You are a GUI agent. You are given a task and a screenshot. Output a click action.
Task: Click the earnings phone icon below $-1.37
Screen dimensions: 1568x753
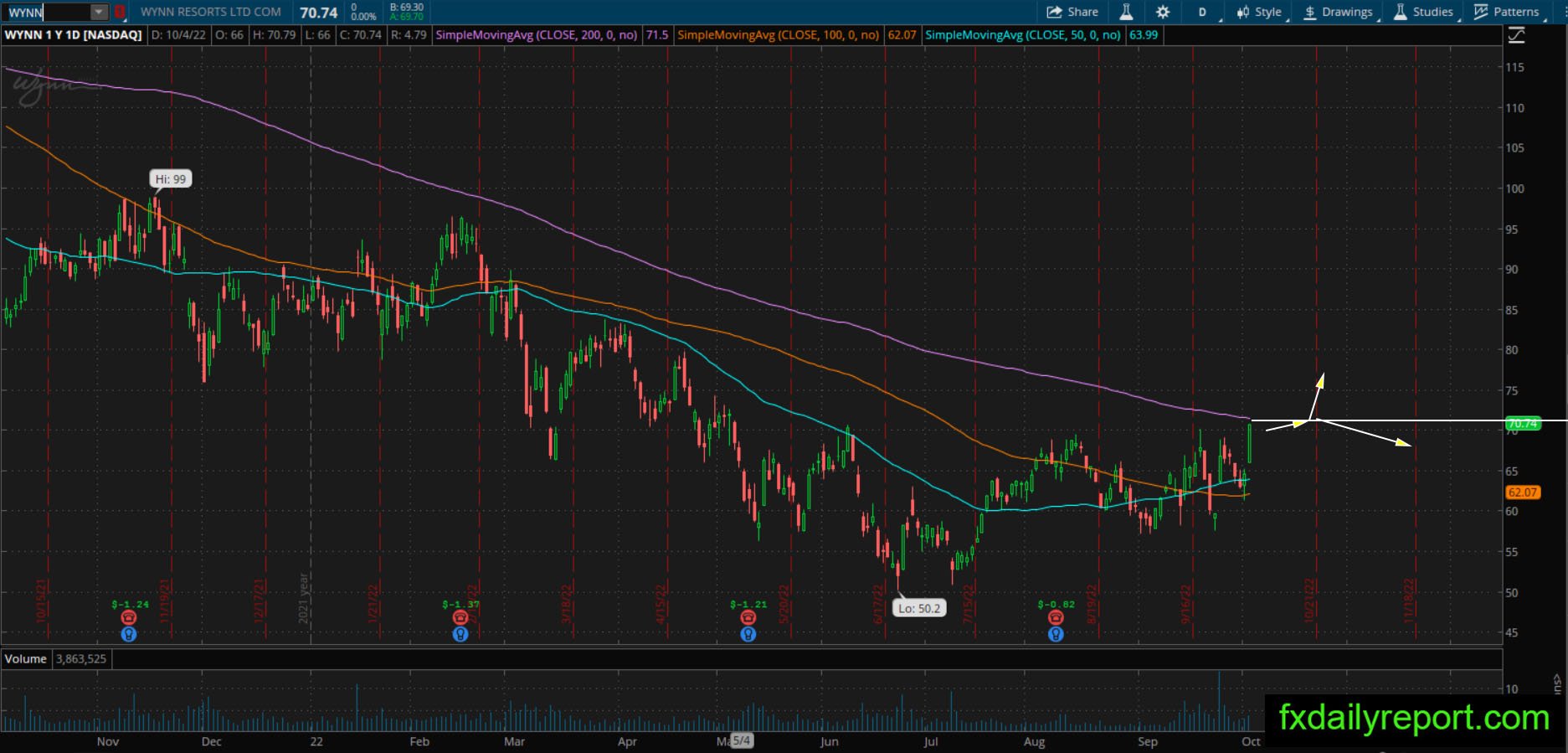(x=460, y=617)
